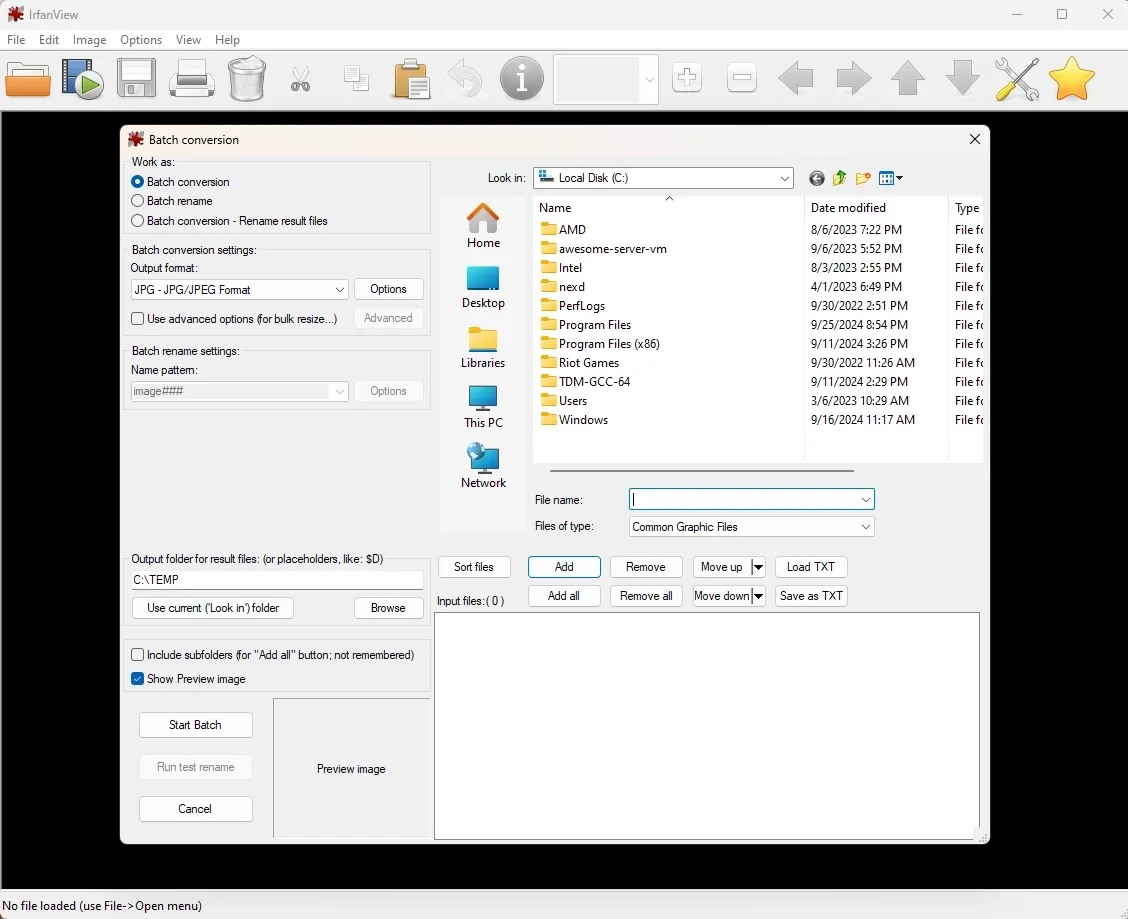Viewport: 1128px width, 919px height.
Task: Open the Output format JPG dropdown
Action: coord(240,289)
